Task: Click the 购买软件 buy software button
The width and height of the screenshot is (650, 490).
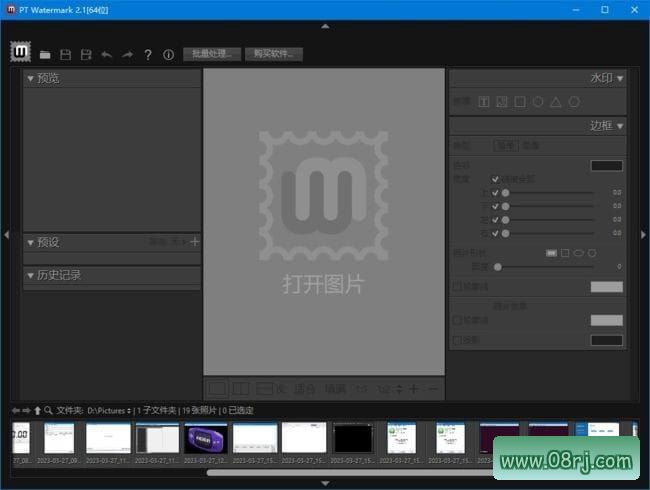Action: (274, 54)
